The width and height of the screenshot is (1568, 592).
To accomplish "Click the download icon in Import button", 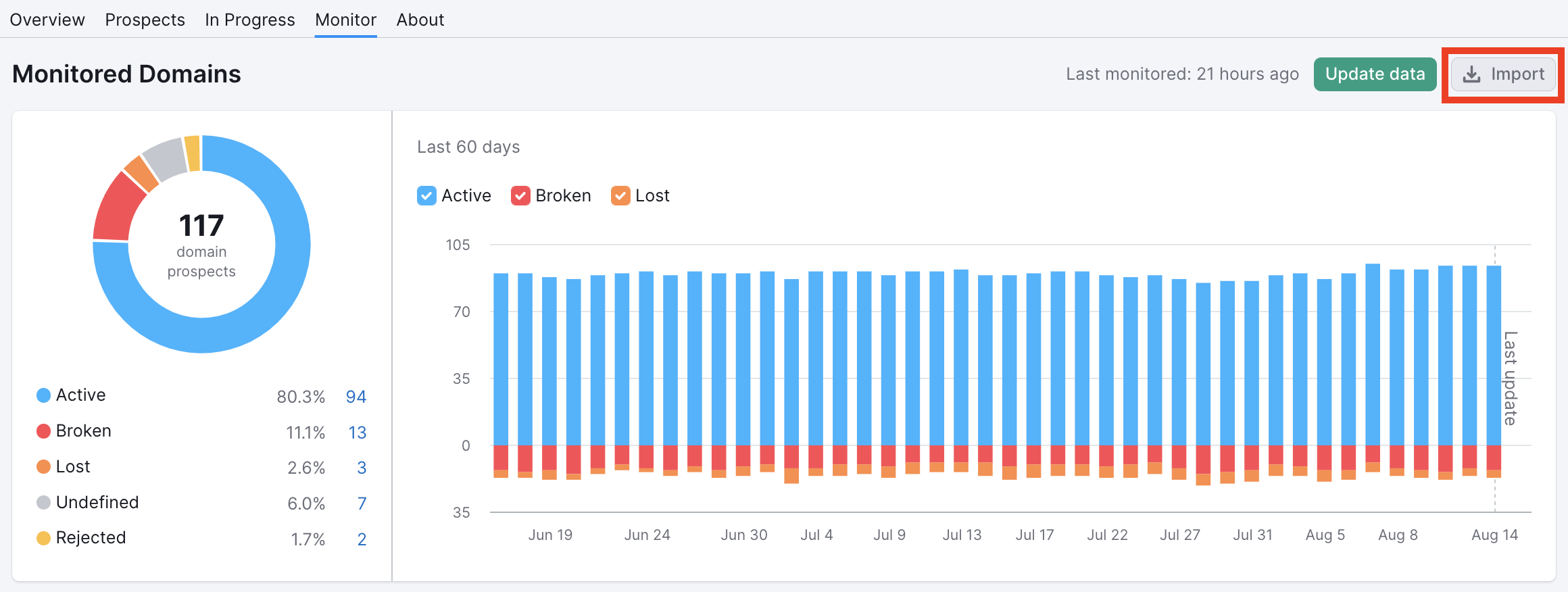I will coord(1471,74).
